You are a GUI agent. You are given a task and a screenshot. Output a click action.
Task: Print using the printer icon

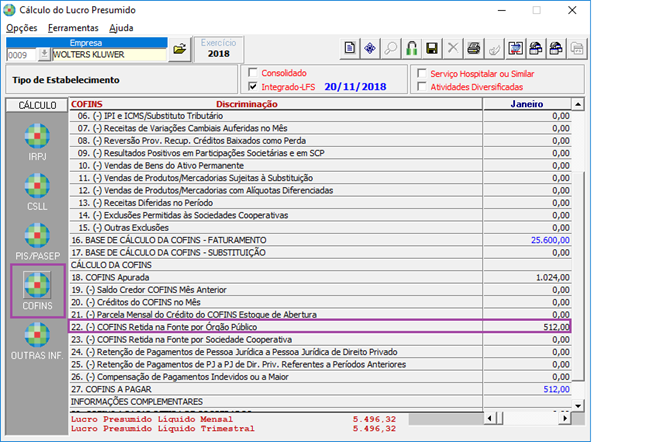pos(473,48)
